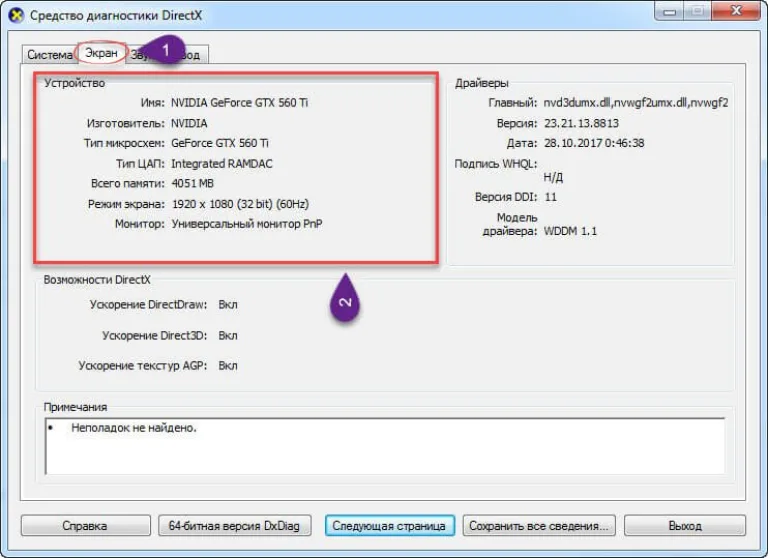Image resolution: width=768 pixels, height=558 pixels.
Task: Click driver date 28.10.2017 0:46:38
Action: coord(594,143)
